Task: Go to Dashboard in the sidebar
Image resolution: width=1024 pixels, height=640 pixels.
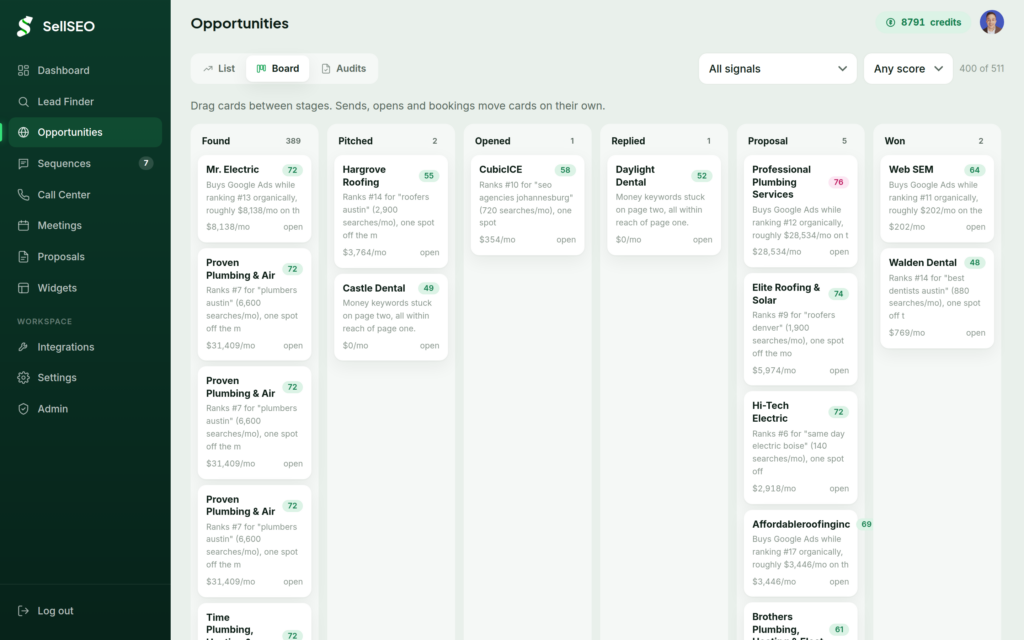Action: coord(86,71)
